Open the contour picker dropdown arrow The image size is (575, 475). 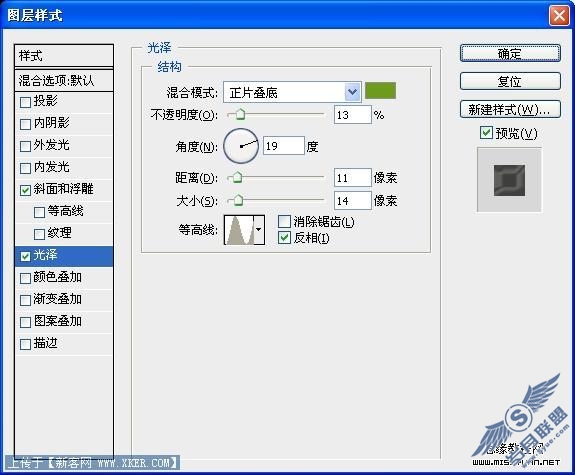click(x=259, y=230)
